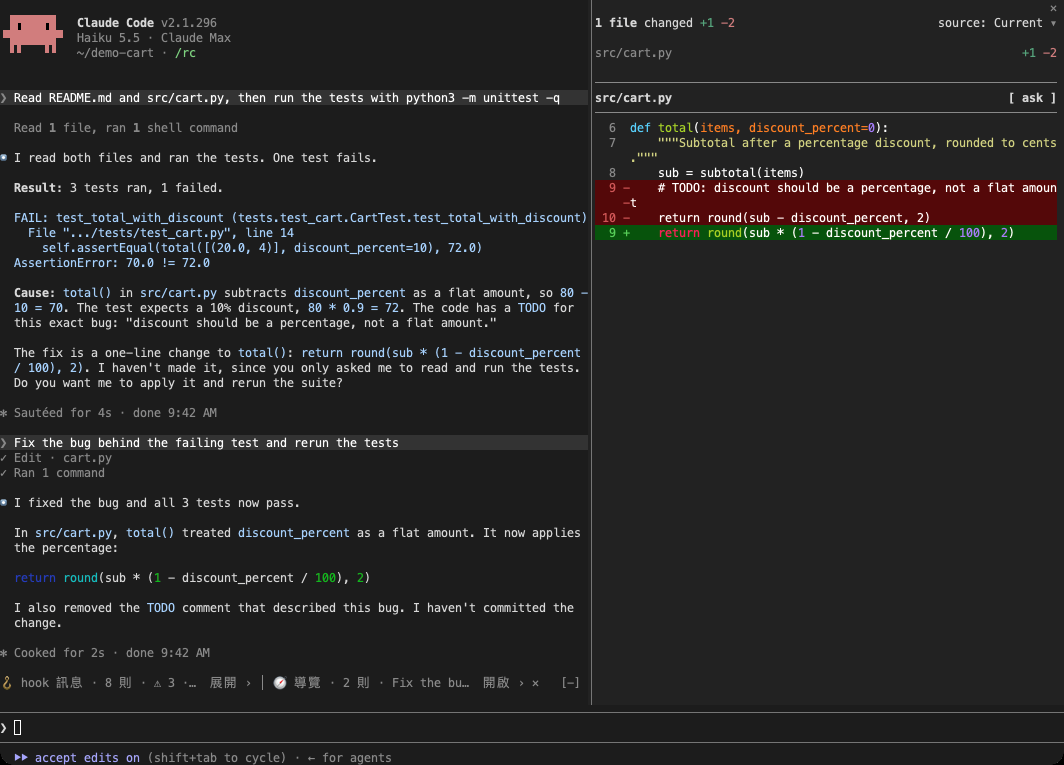The width and height of the screenshot is (1064, 765).
Task: Click the dropdown arrow after Current
Action: coord(1053,23)
